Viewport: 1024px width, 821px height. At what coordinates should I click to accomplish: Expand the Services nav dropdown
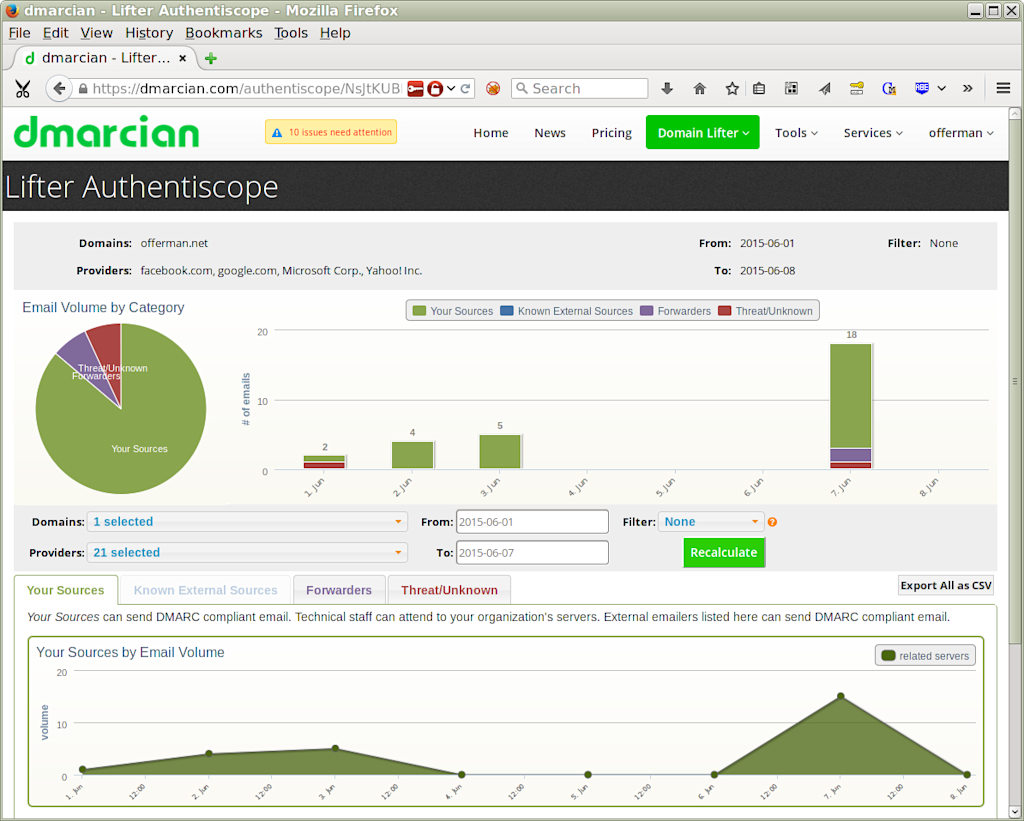coord(873,133)
